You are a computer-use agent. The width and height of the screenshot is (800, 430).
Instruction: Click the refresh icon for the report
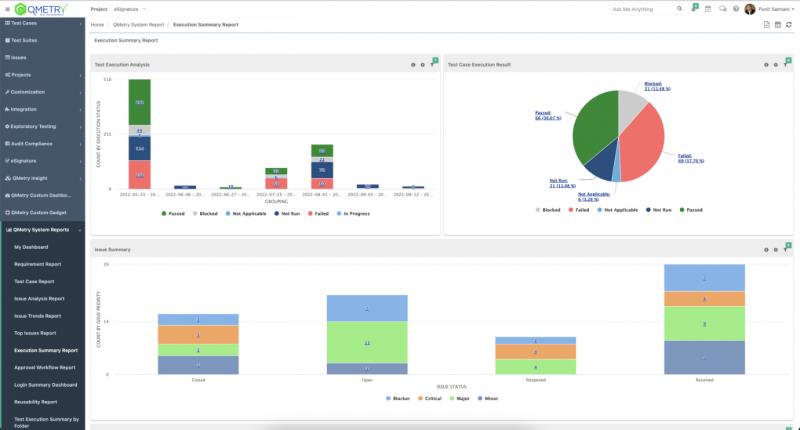(790, 24)
